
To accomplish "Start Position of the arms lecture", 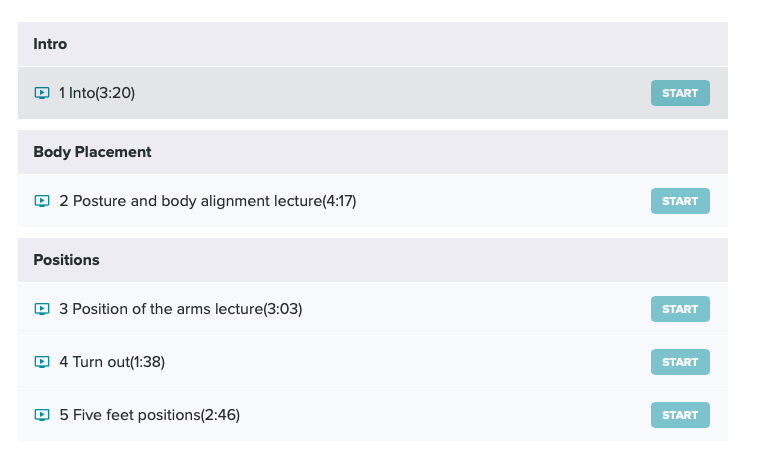I will (x=680, y=309).
